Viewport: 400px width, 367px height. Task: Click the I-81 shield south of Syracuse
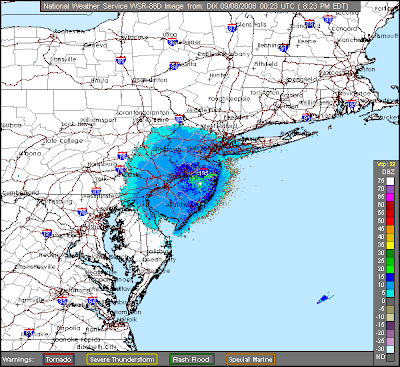pyautogui.click(x=121, y=60)
